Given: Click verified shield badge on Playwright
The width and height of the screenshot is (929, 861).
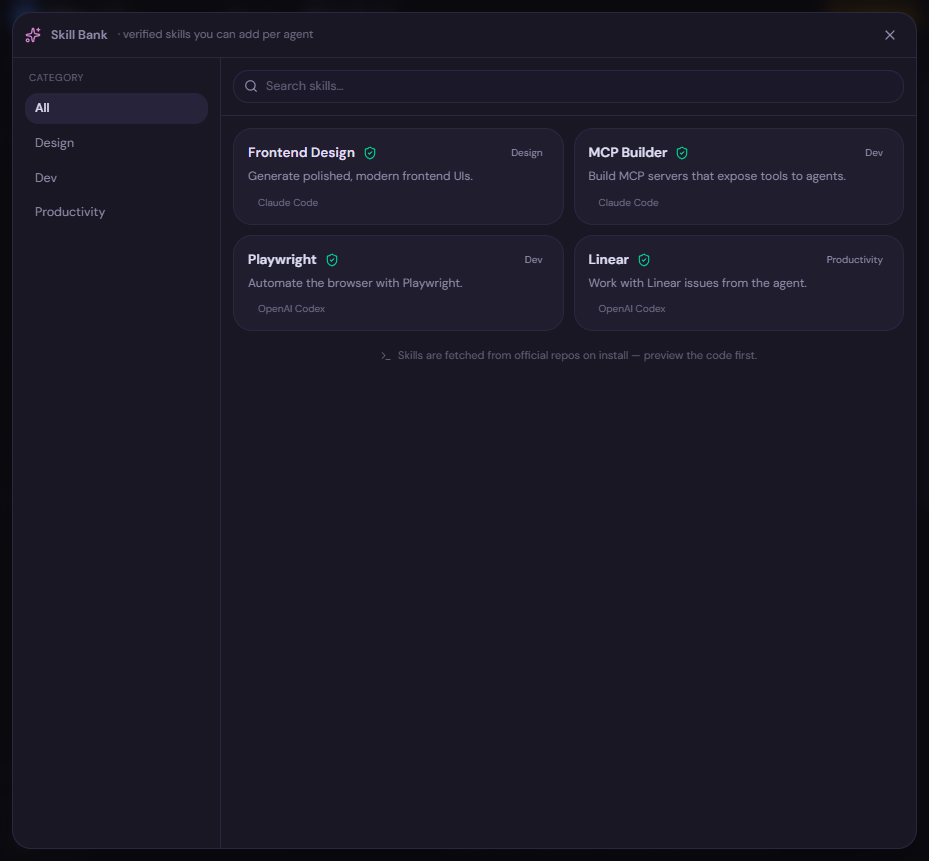Looking at the screenshot, I should click(x=332, y=260).
